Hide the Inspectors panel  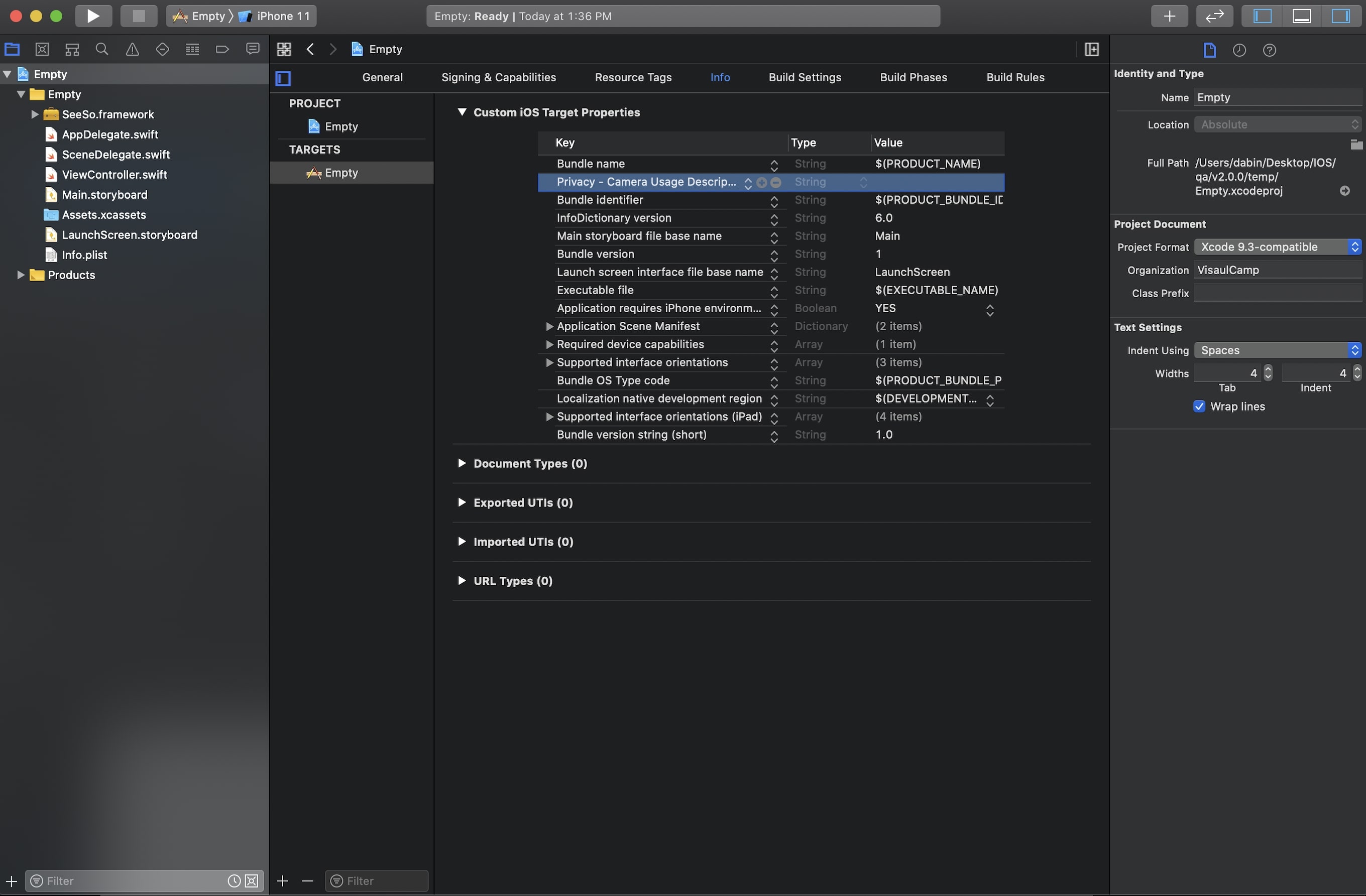click(x=1341, y=16)
